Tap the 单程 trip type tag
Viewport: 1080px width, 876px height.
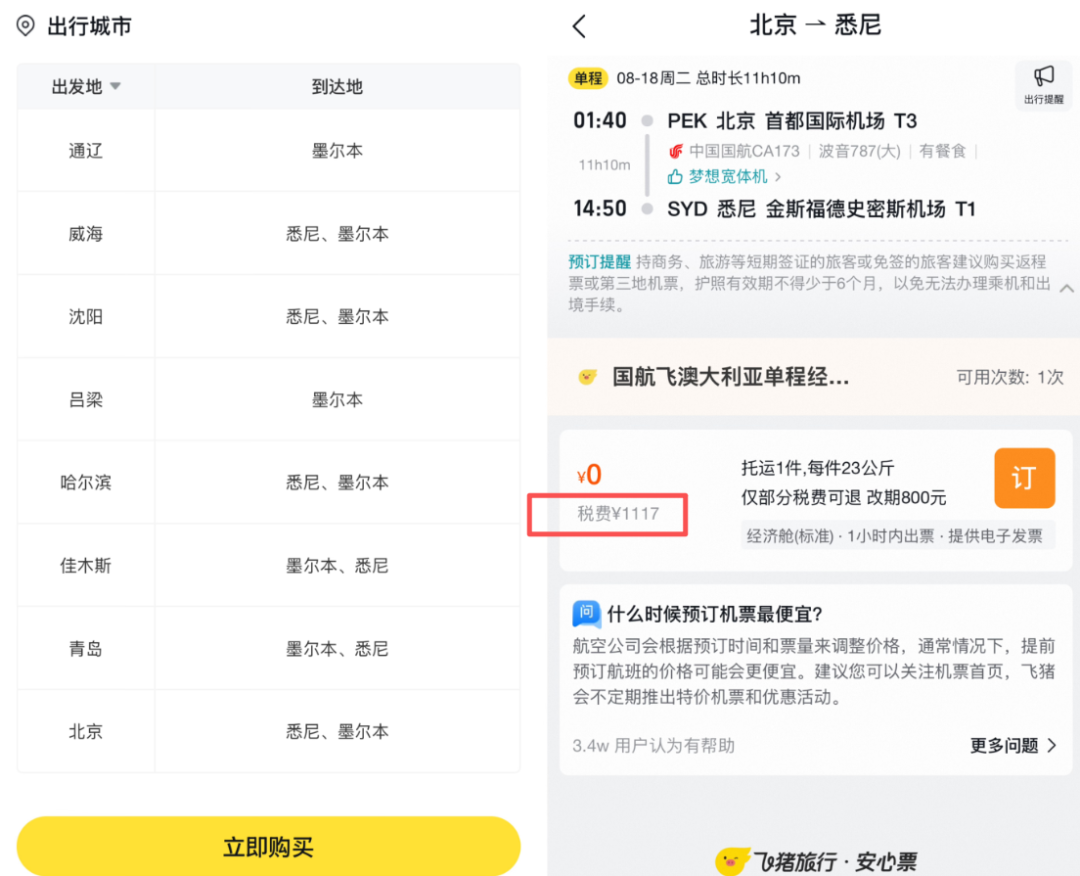pos(588,79)
